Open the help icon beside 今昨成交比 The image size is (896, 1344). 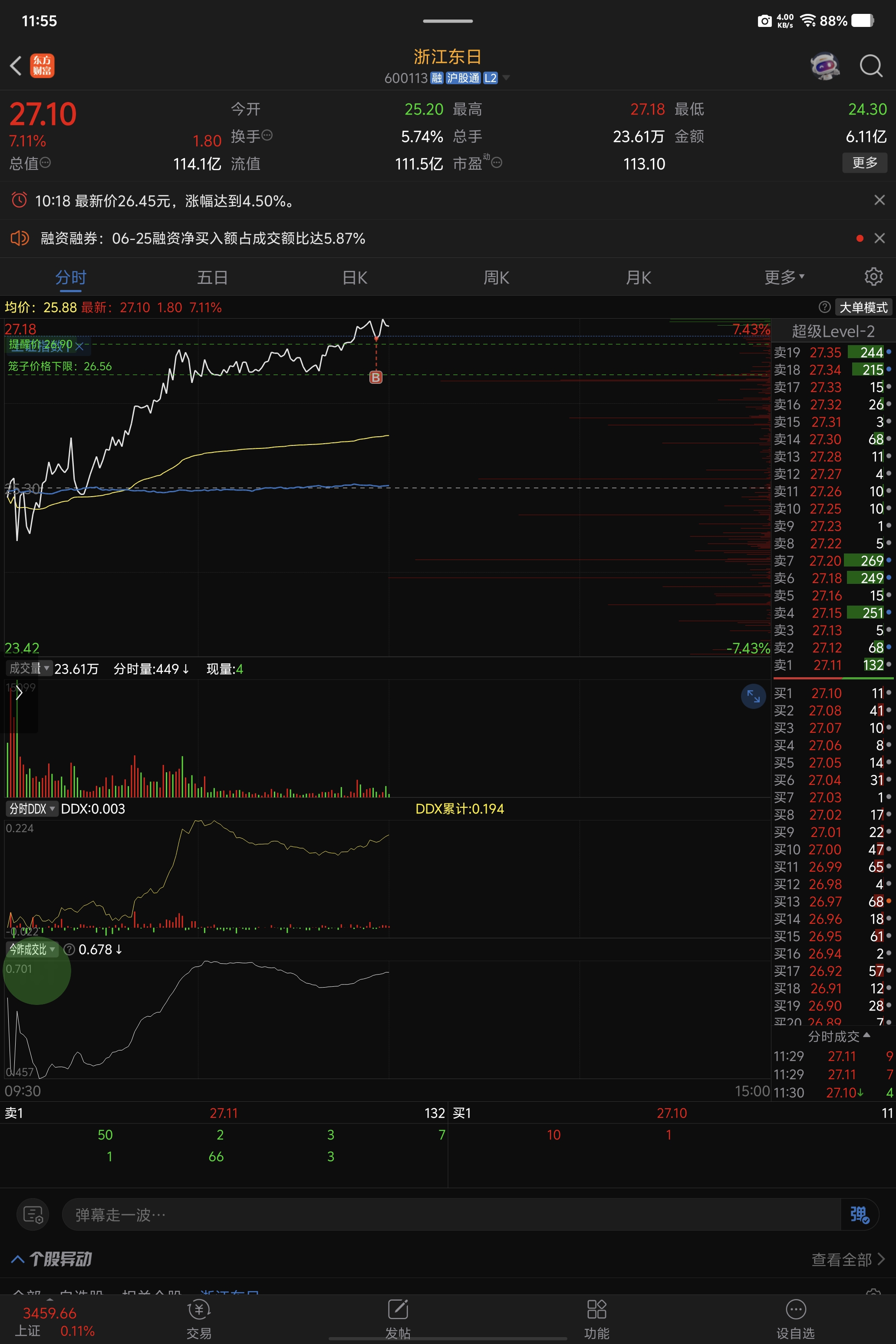(x=69, y=949)
